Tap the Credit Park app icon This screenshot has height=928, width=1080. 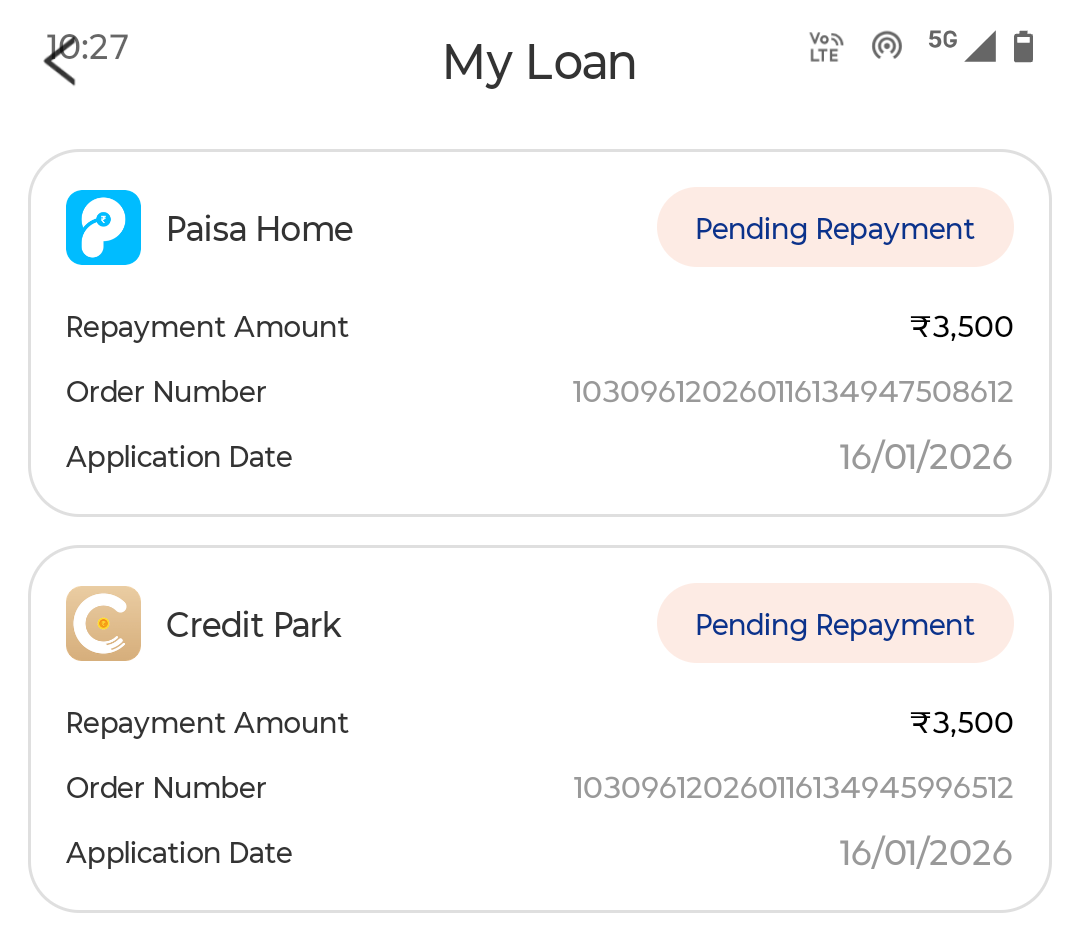point(103,624)
